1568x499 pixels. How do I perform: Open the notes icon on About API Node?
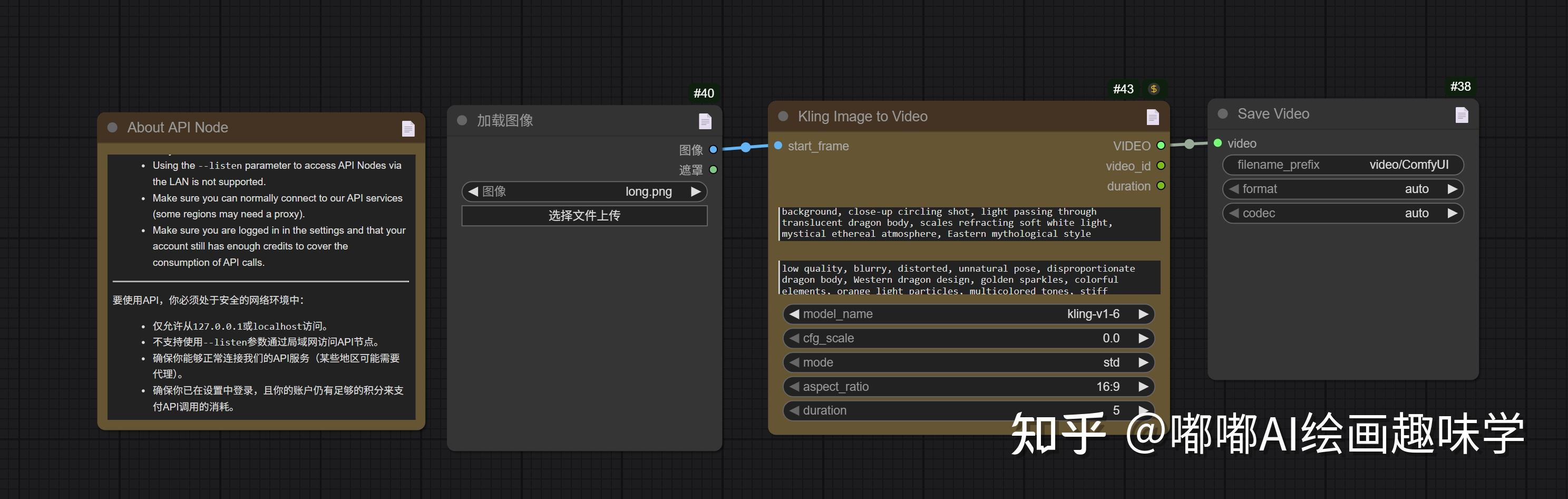[408, 128]
